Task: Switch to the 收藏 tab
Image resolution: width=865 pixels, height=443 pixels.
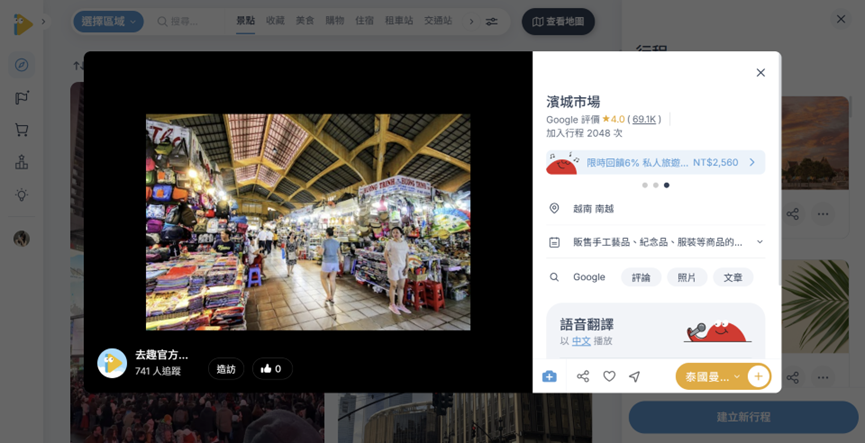Action: click(275, 21)
